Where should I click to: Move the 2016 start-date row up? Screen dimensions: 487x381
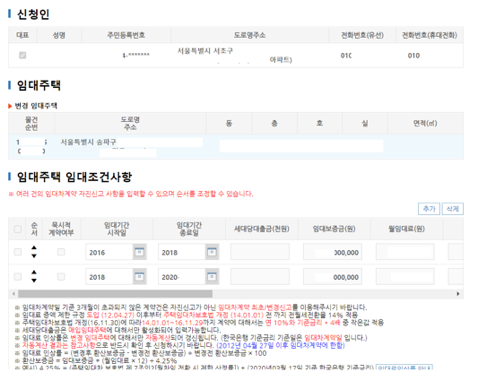tap(34, 248)
